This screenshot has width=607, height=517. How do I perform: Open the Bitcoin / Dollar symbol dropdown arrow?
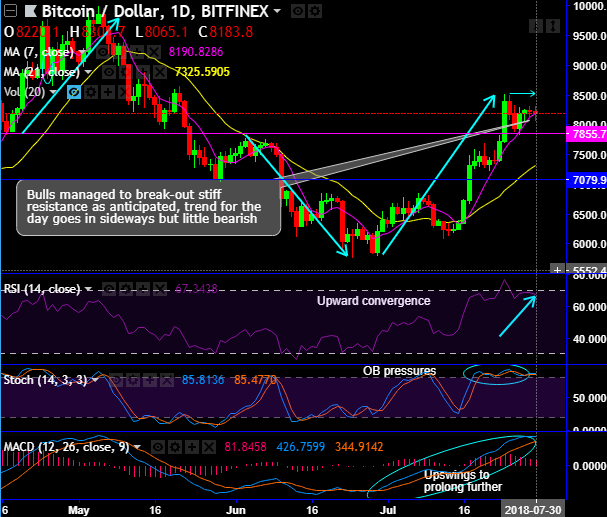tap(277, 11)
